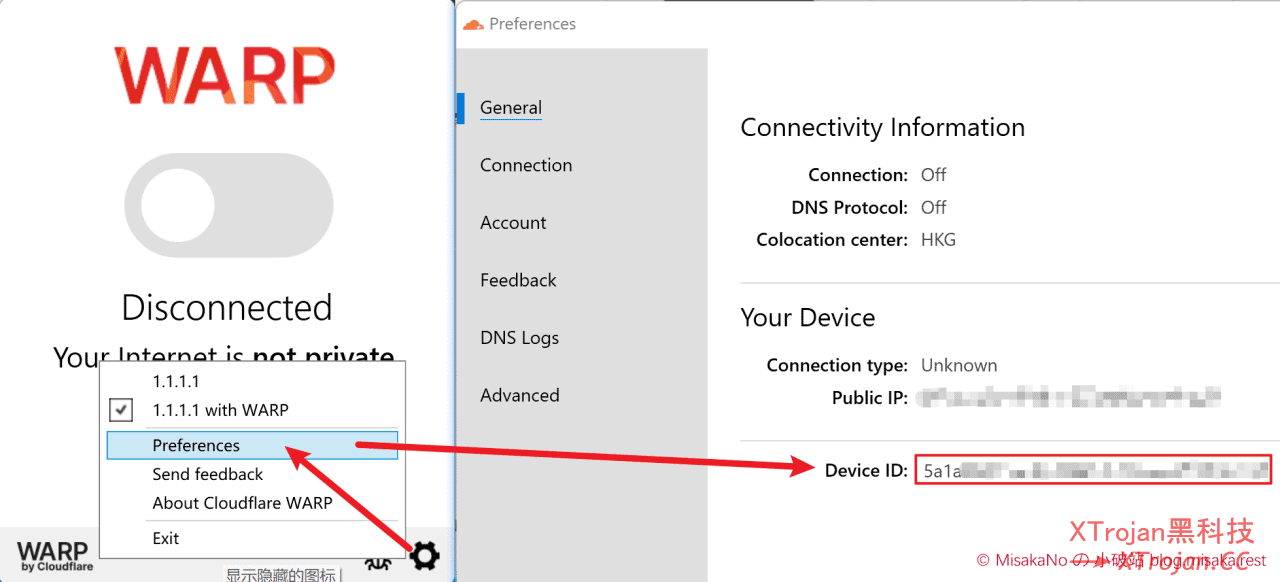The height and width of the screenshot is (582, 1280).
Task: Exit the WARP application via the menu
Action: coord(166,538)
